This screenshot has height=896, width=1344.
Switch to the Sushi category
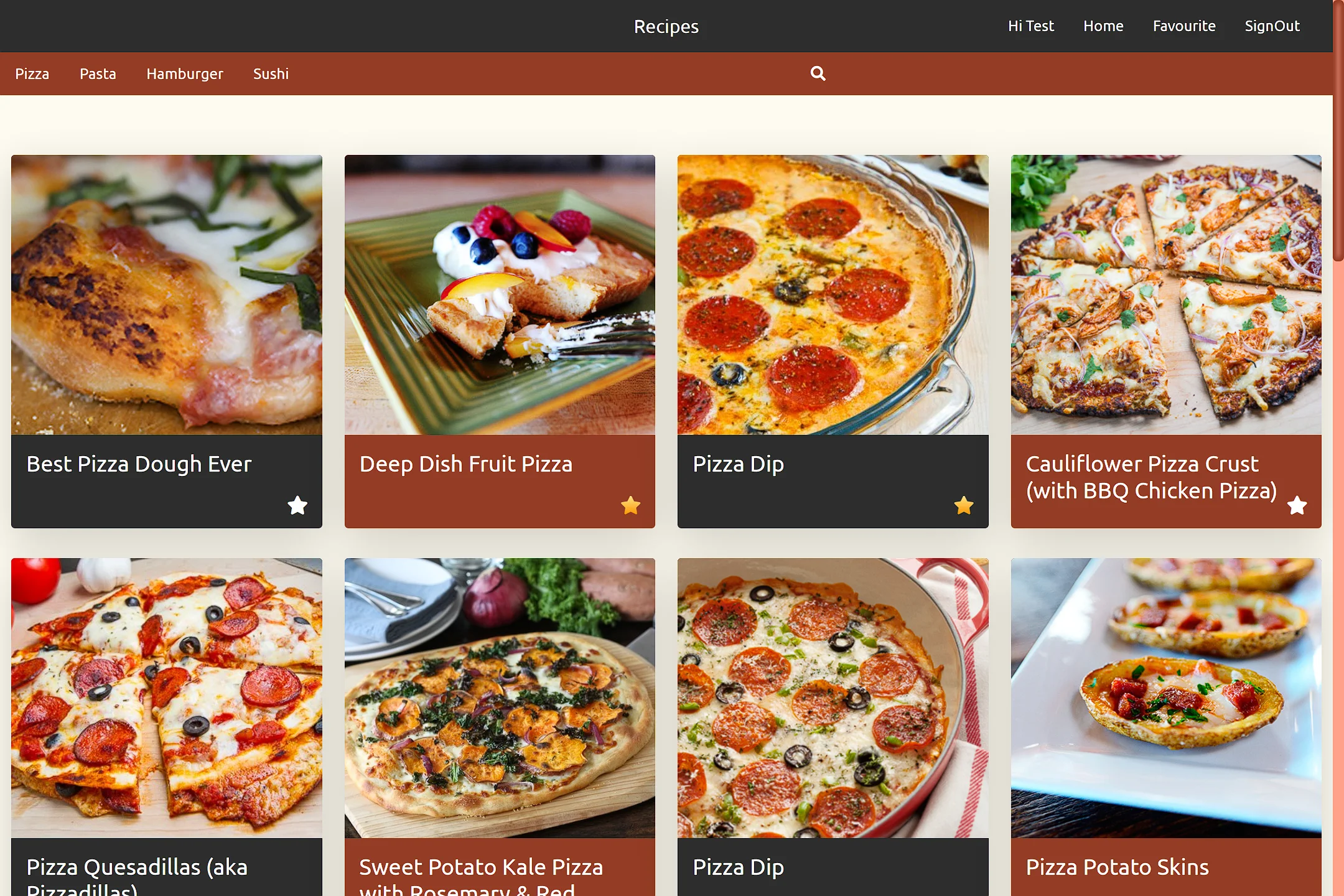[x=271, y=74]
